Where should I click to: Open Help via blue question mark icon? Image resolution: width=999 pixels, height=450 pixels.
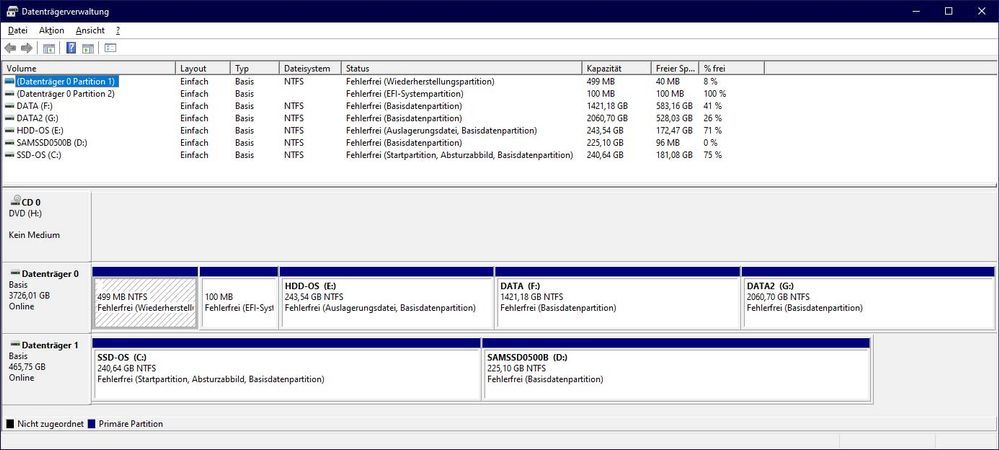coord(72,47)
